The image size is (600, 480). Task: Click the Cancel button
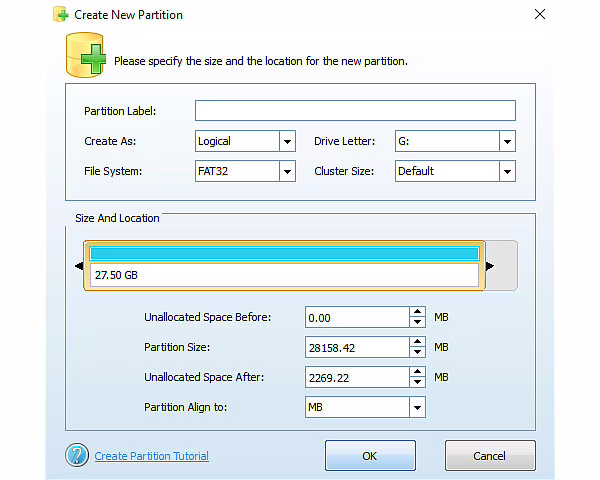490,456
